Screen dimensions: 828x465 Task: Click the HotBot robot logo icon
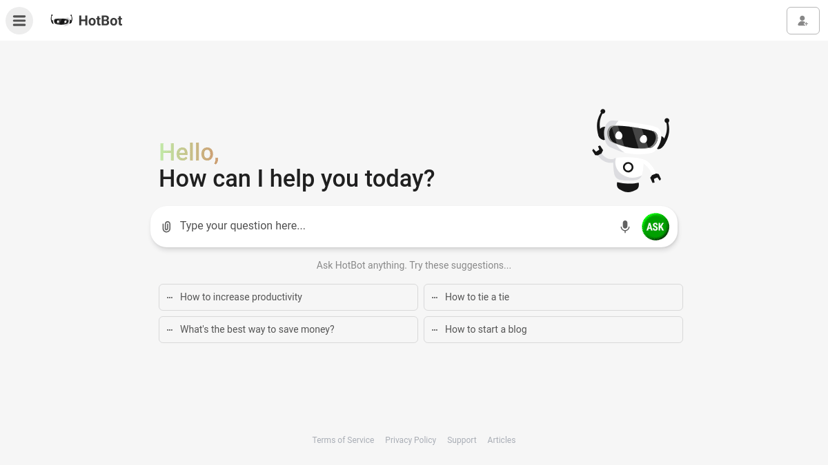pyautogui.click(x=61, y=21)
